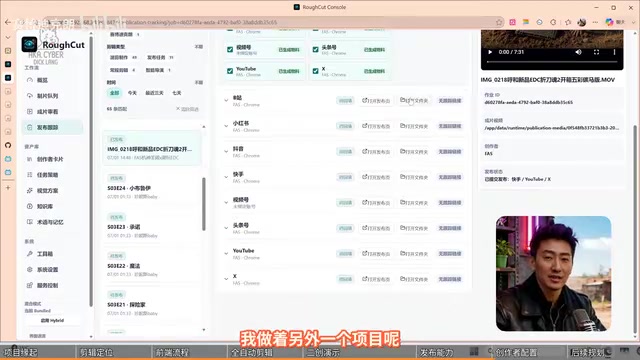Clear filters with the X button
640x360 pixels.
[187, 109]
